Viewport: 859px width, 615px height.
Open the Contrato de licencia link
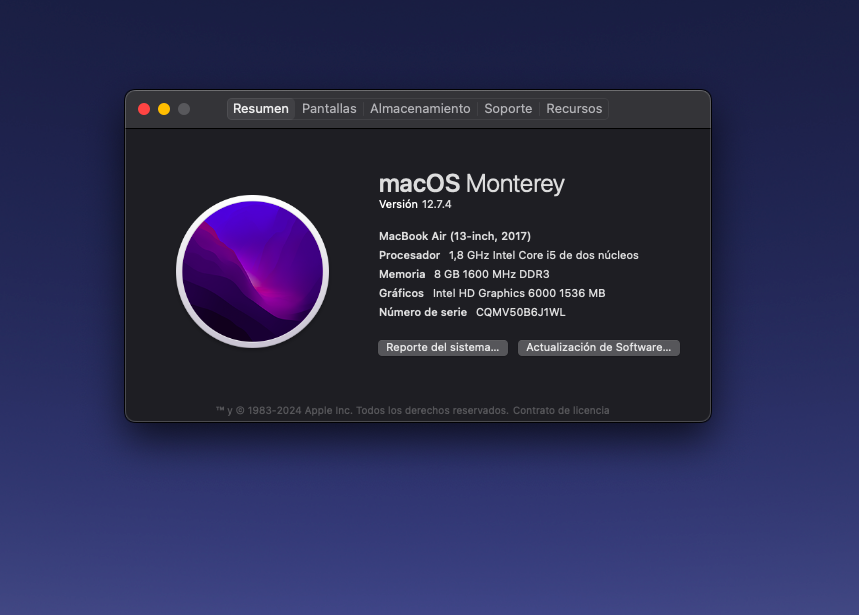click(561, 411)
